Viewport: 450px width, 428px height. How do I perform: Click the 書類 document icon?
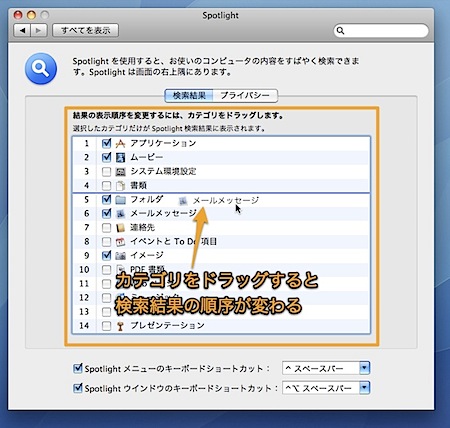[120, 186]
